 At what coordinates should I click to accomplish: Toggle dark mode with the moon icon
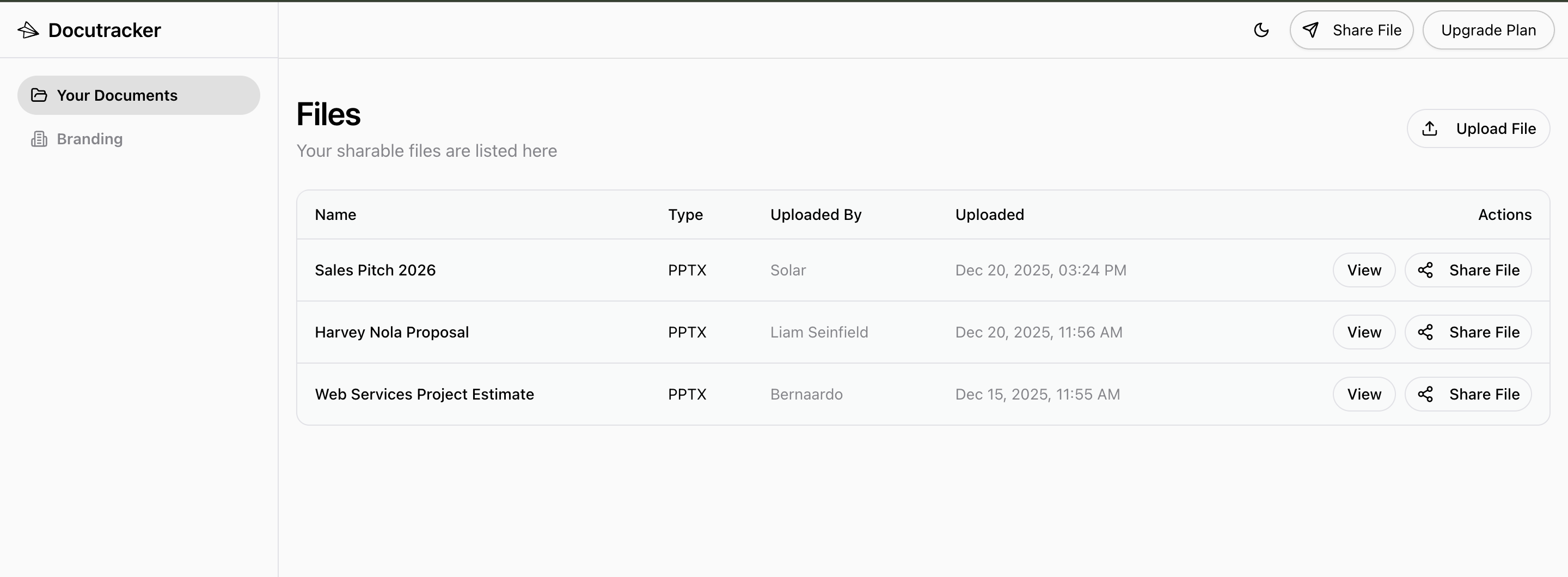pos(1261,30)
